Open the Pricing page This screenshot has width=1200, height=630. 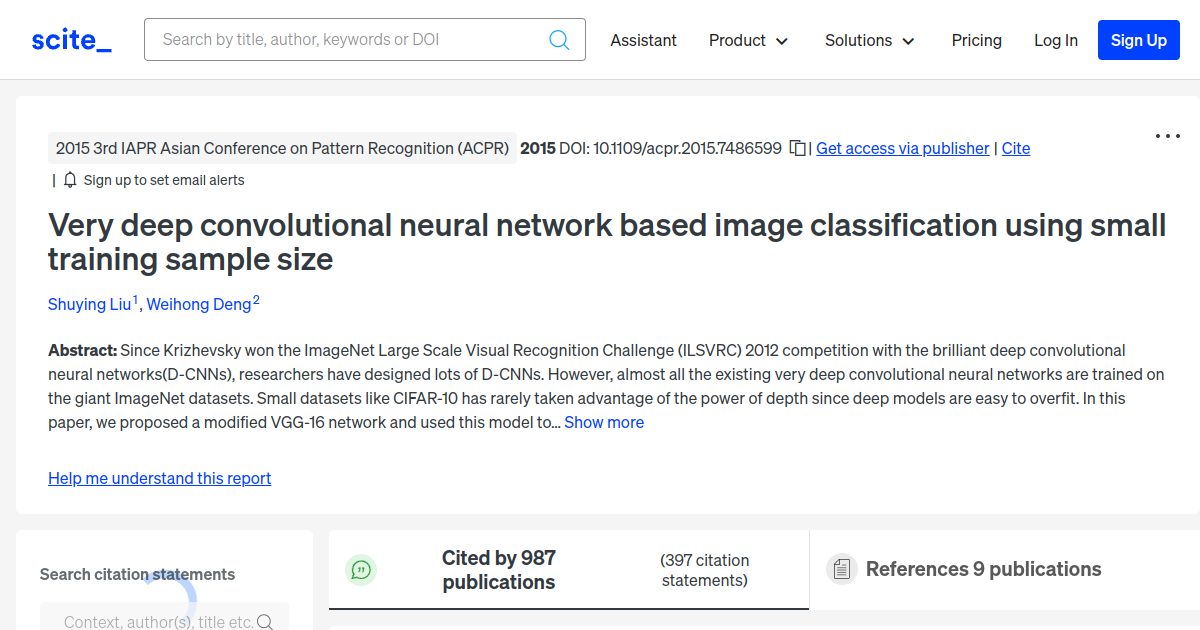coord(976,40)
